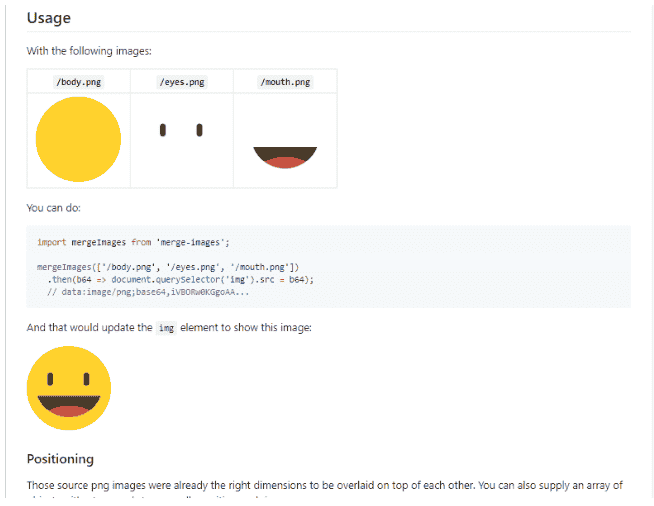This screenshot has height=506, width=654.
Task: Click the 'With the following images:' text
Action: pos(88,51)
